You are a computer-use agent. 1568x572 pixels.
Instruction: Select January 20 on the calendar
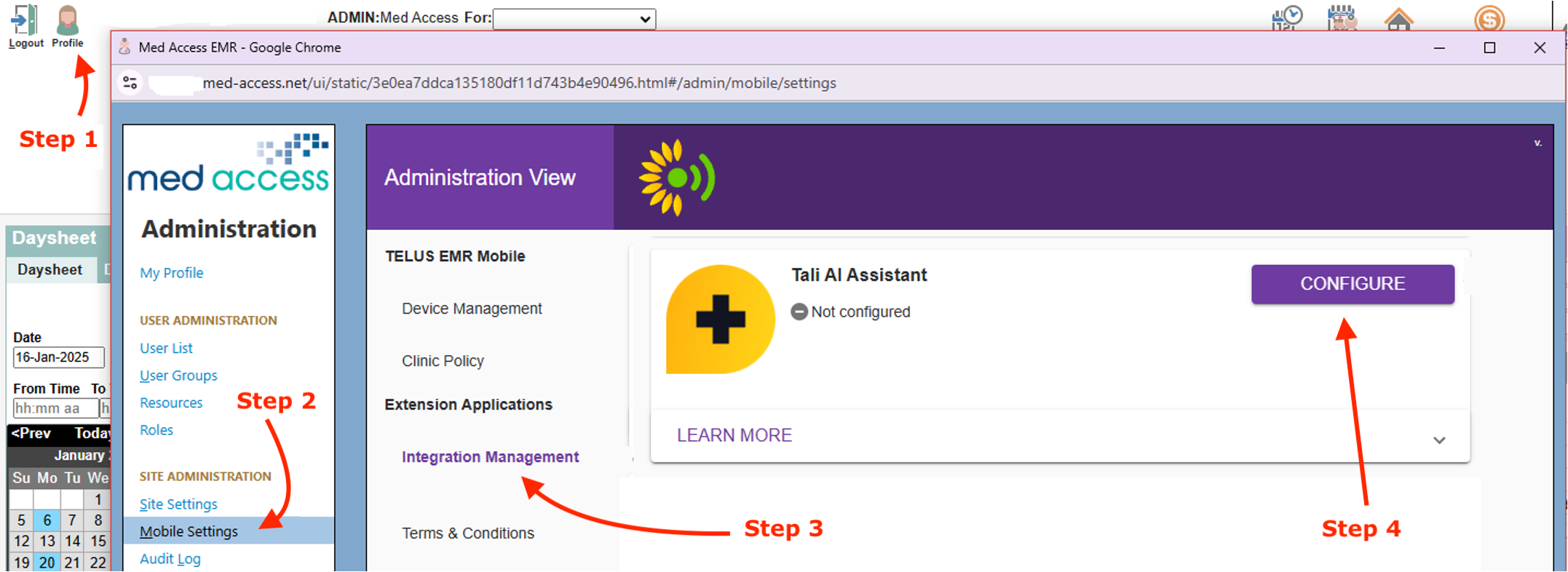(47, 563)
